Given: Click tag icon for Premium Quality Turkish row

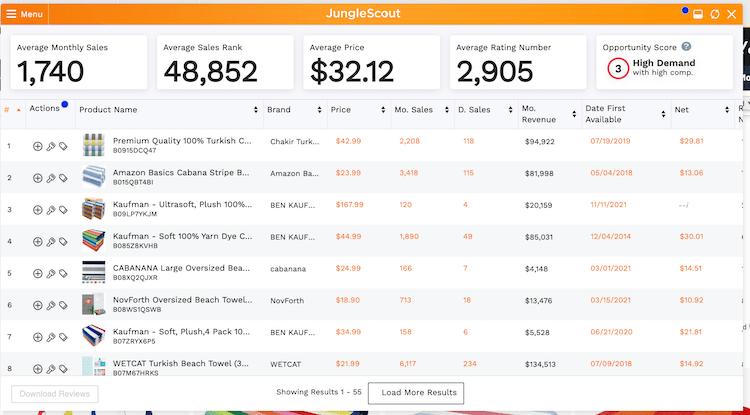Looking at the screenshot, I should pyautogui.click(x=63, y=146).
